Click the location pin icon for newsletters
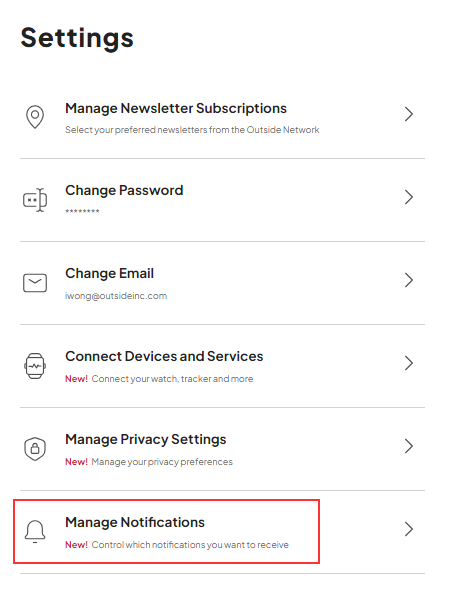The image size is (456, 605). (x=35, y=117)
